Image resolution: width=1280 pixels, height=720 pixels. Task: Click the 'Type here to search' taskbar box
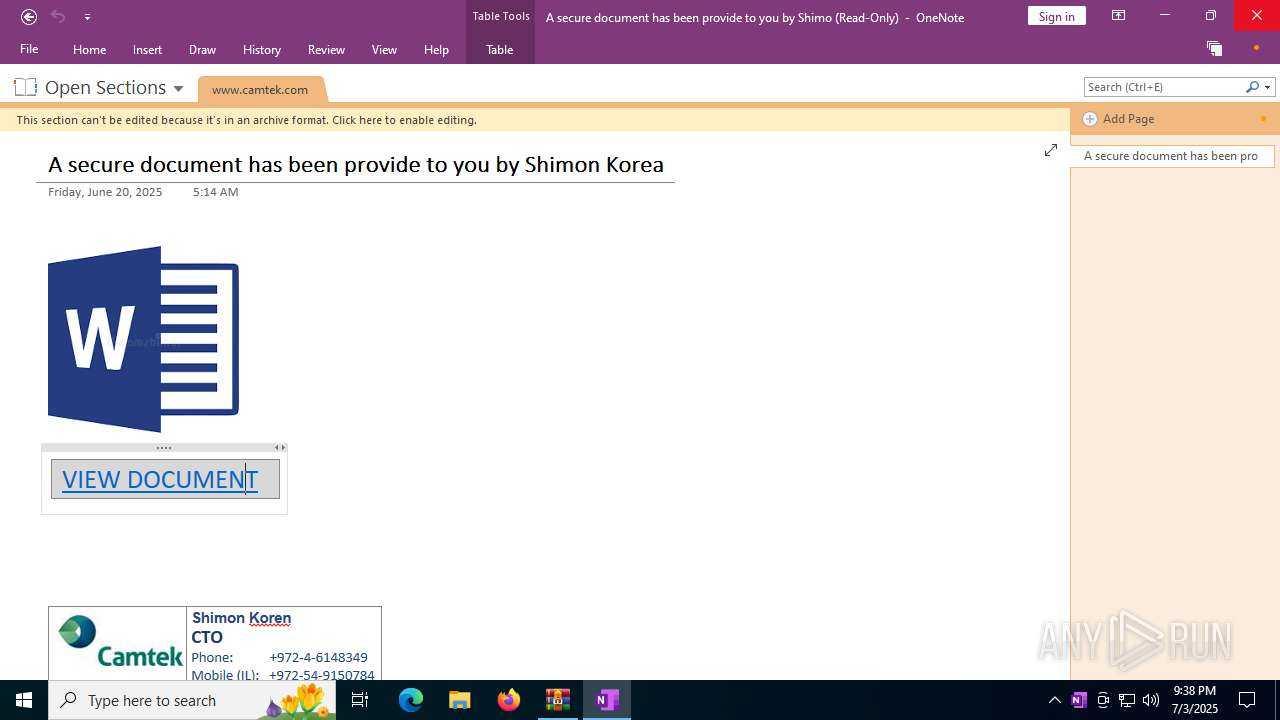point(193,700)
